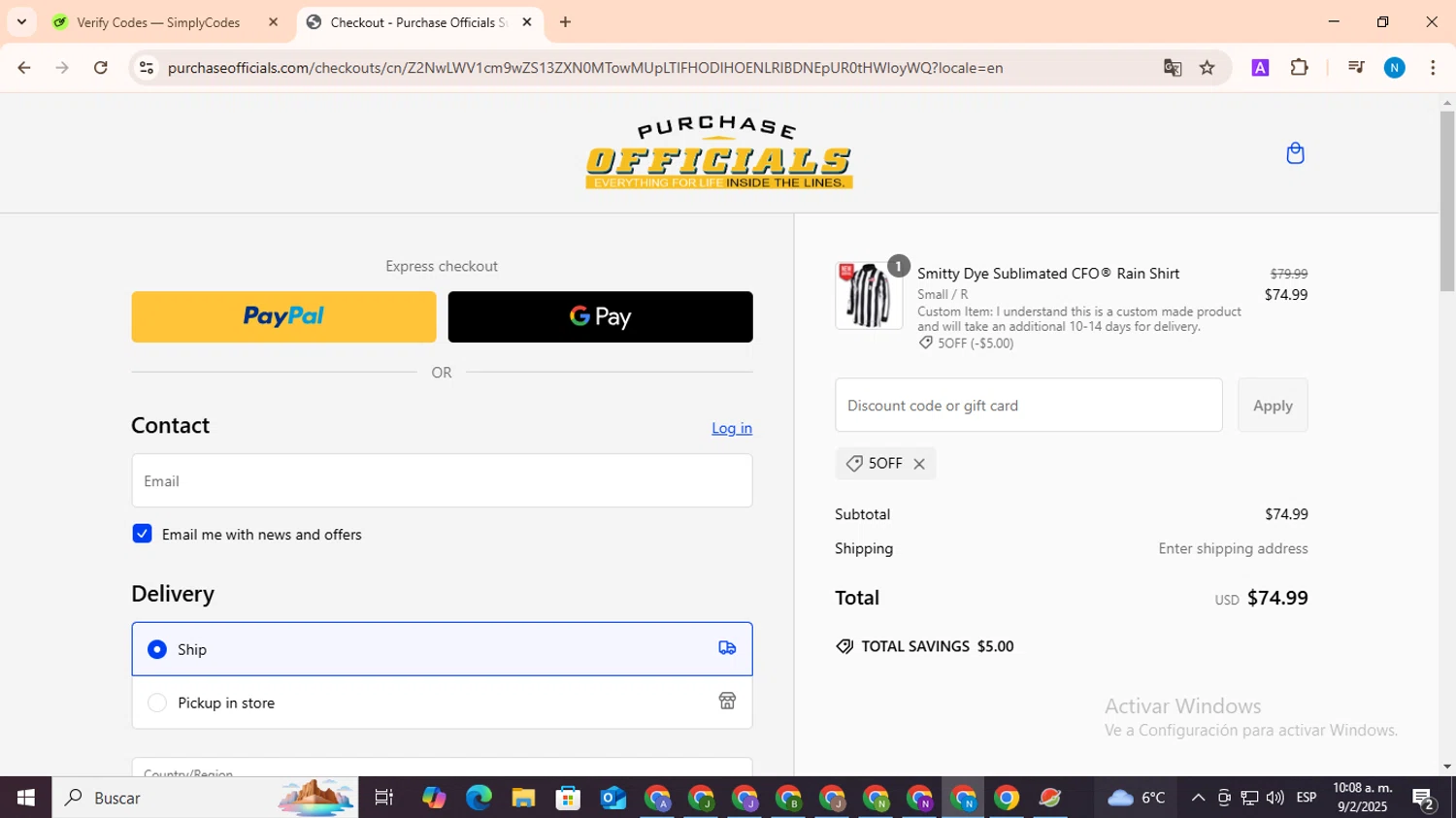Screen dimensions: 1456x818
Task: Open the tab search dropdown arrow
Action: pyautogui.click(x=21, y=21)
